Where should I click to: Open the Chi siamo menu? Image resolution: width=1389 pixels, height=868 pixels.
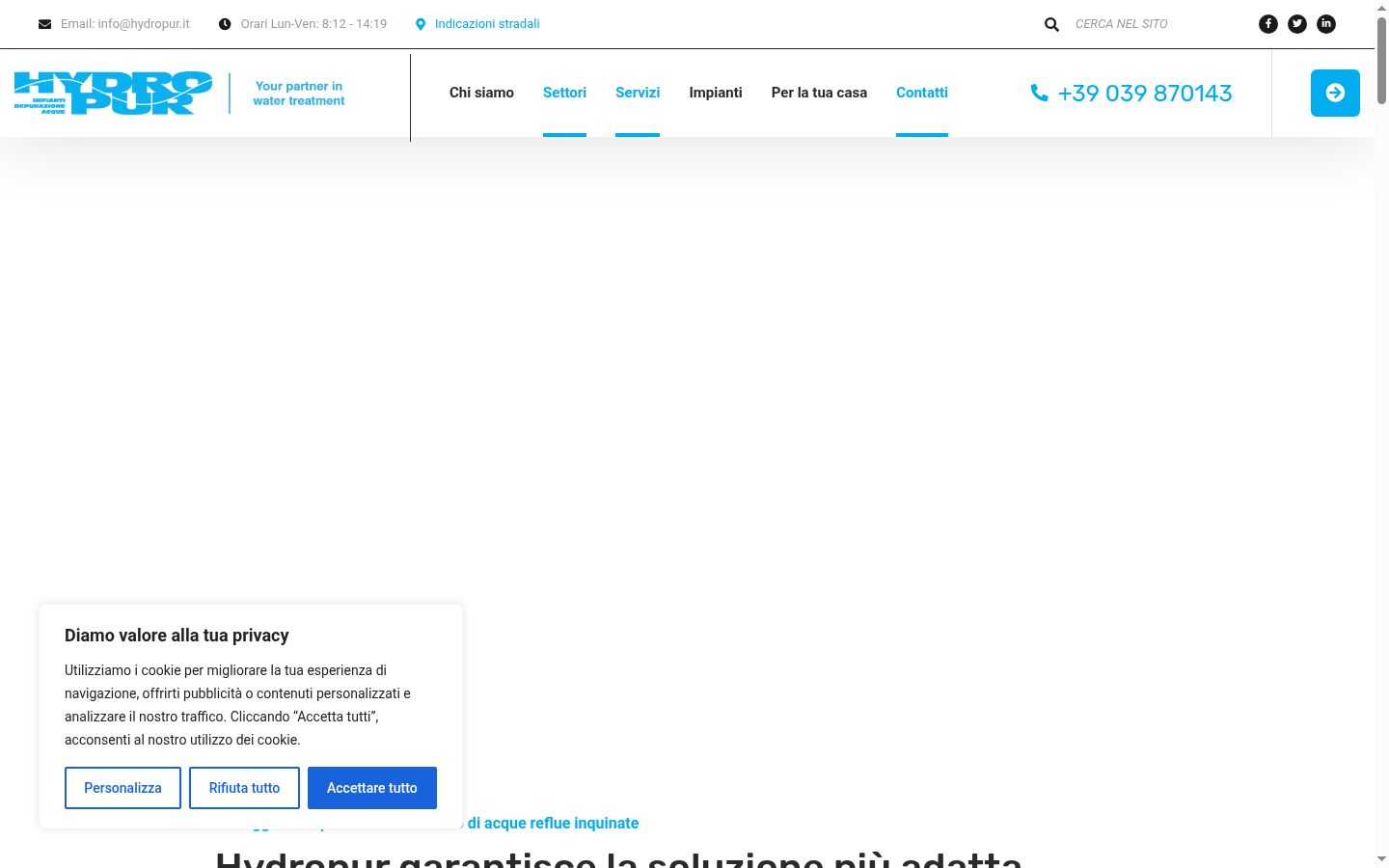pos(481,93)
